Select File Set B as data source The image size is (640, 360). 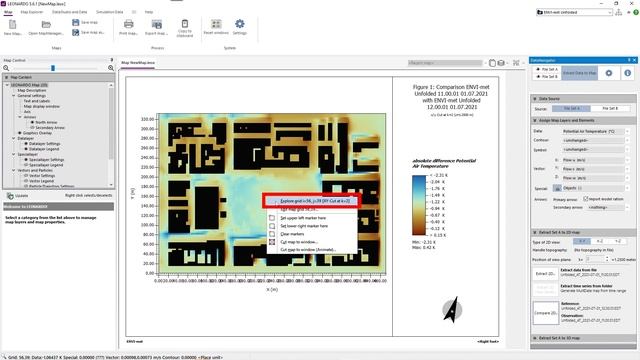[610, 109]
